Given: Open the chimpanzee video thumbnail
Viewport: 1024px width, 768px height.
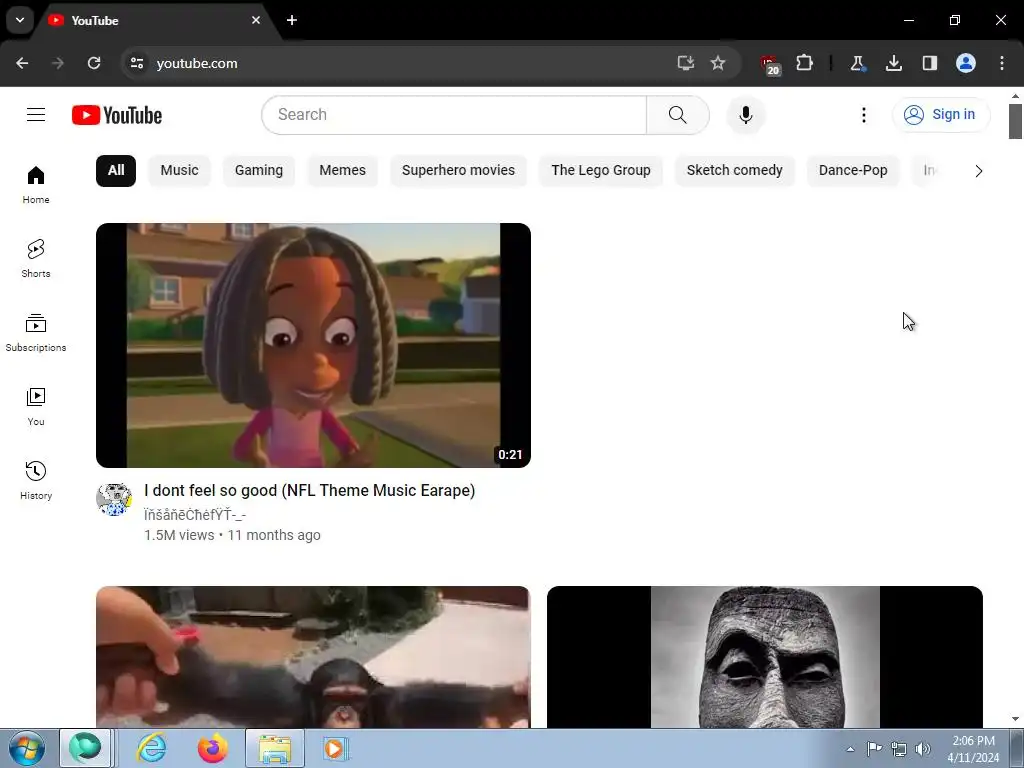Looking at the screenshot, I should point(313,657).
